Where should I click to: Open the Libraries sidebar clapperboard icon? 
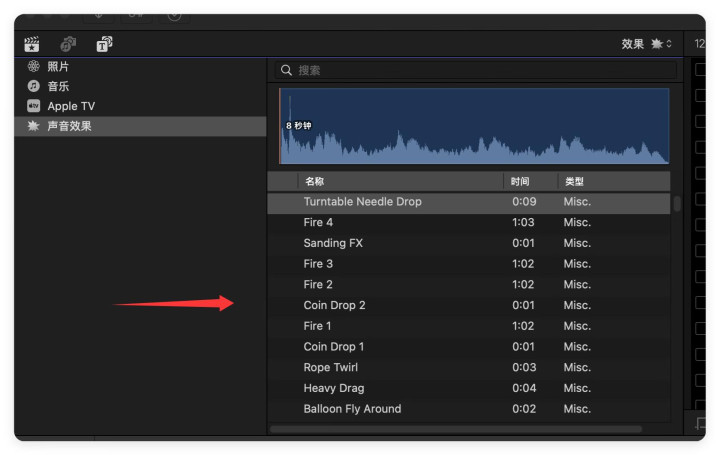(32, 44)
